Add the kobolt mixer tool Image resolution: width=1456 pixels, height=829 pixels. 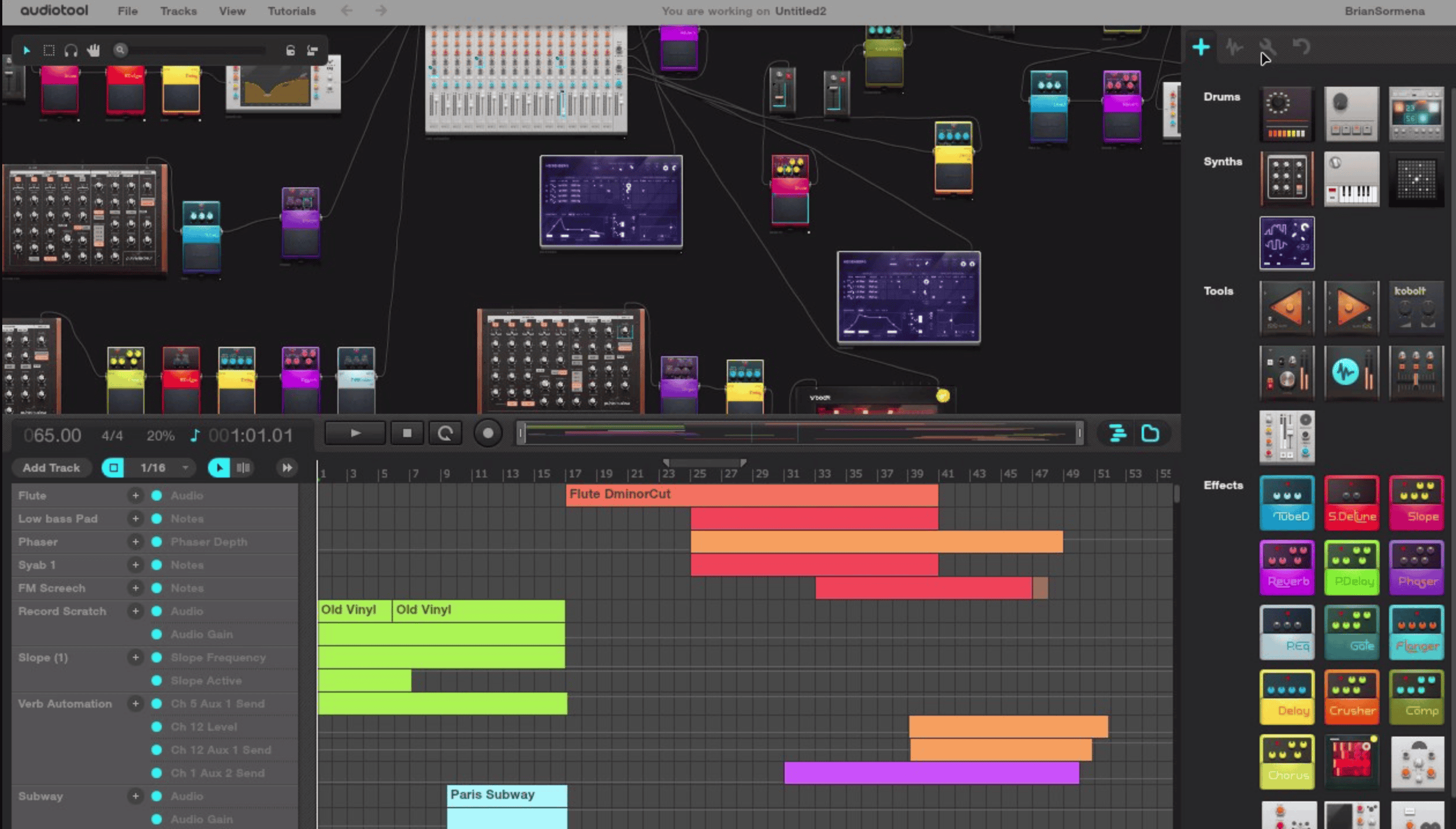(1416, 308)
